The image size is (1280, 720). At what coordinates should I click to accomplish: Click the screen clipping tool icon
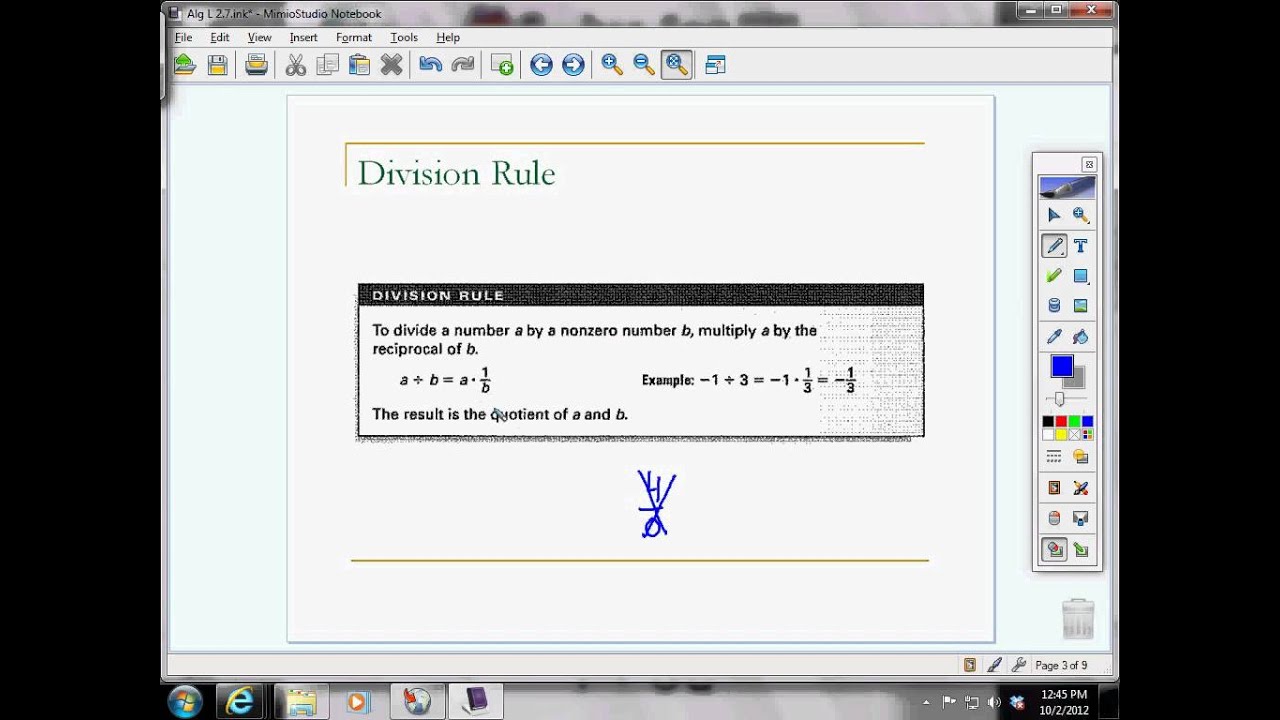[1081, 518]
